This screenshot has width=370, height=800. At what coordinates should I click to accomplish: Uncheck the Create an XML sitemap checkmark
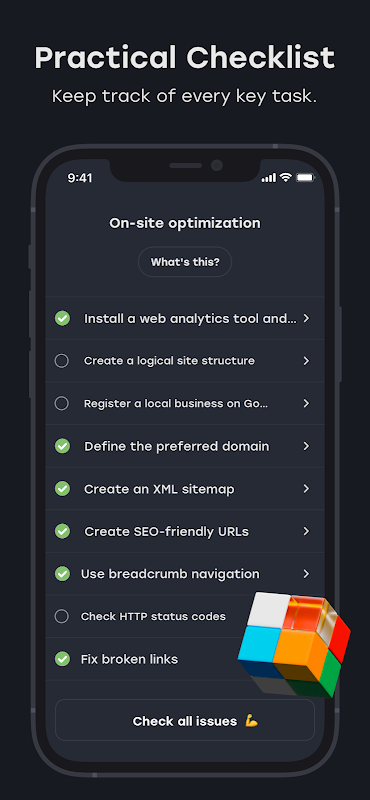click(62, 489)
